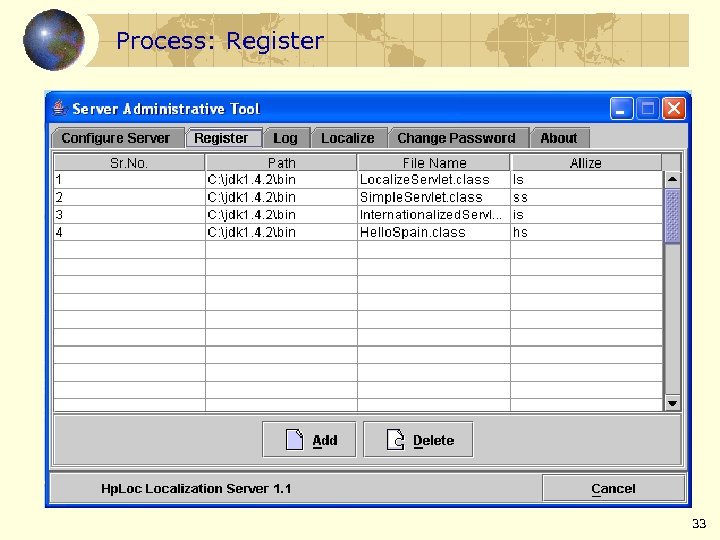The height and width of the screenshot is (540, 720).
Task: Click alias cell 'ls'
Action: 586,180
